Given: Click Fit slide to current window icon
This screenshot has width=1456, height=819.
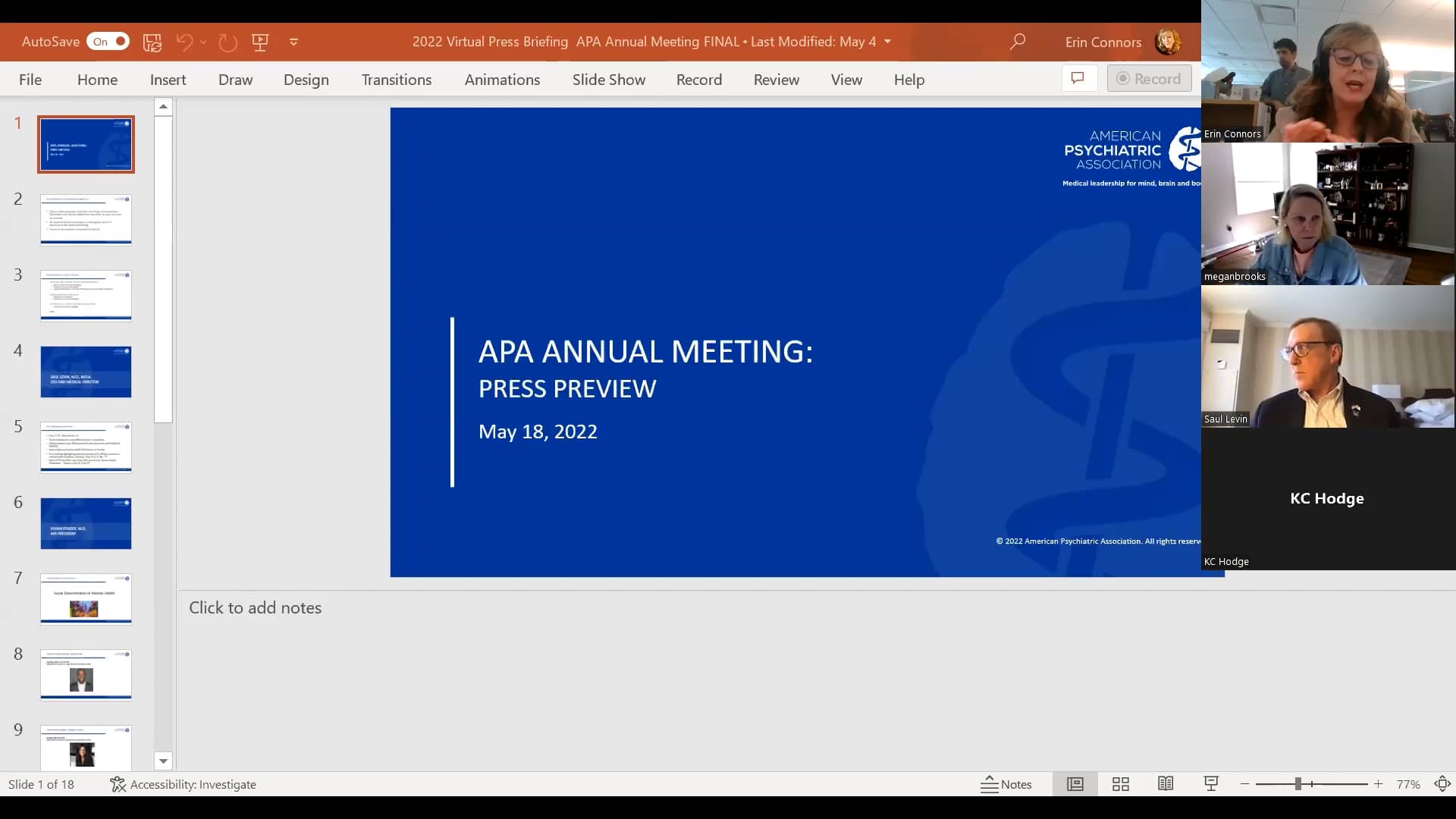Looking at the screenshot, I should tap(1442, 784).
